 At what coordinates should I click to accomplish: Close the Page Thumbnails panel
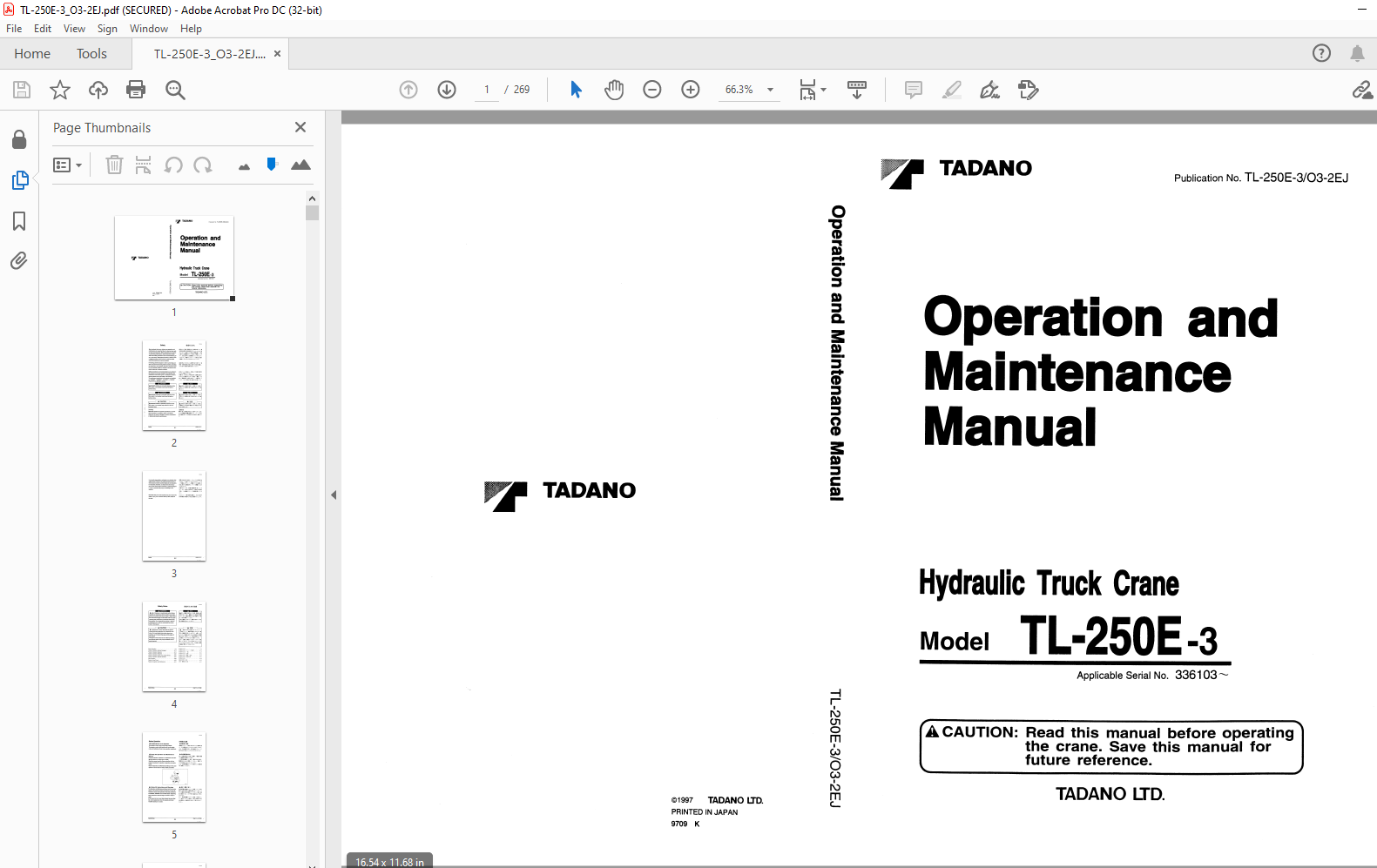pos(300,127)
